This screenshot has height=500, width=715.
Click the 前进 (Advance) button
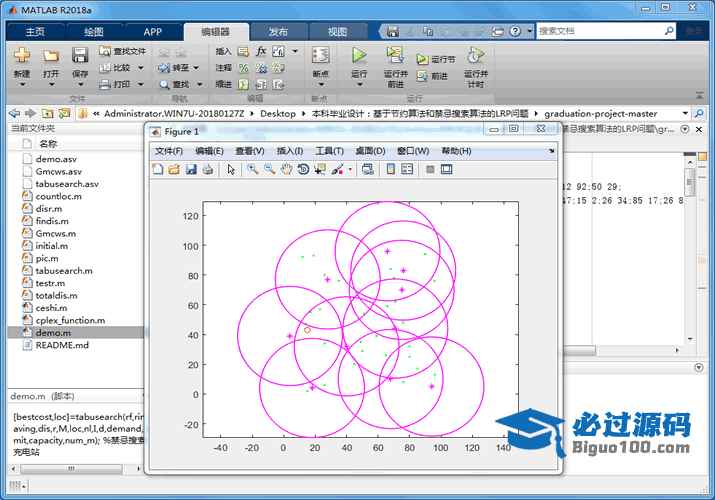click(432, 76)
